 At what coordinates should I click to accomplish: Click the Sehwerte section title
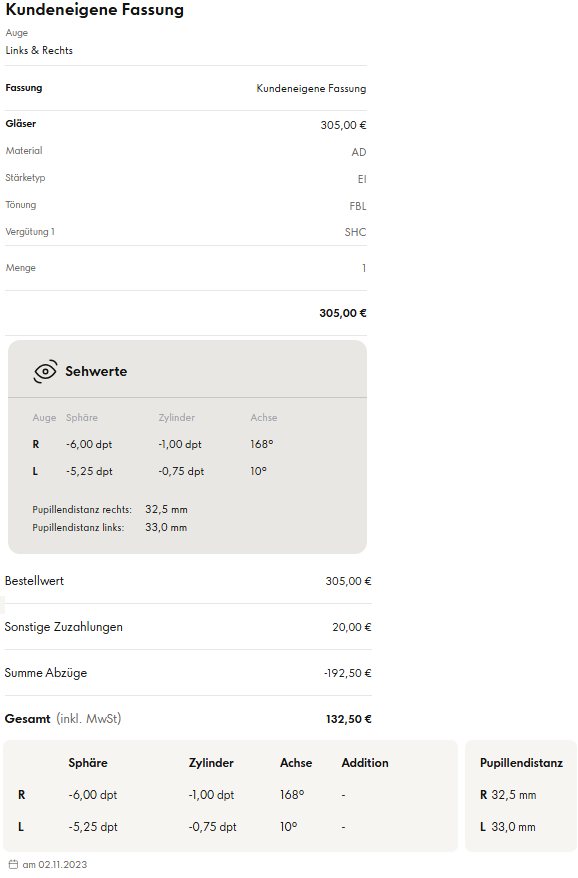coord(96,371)
